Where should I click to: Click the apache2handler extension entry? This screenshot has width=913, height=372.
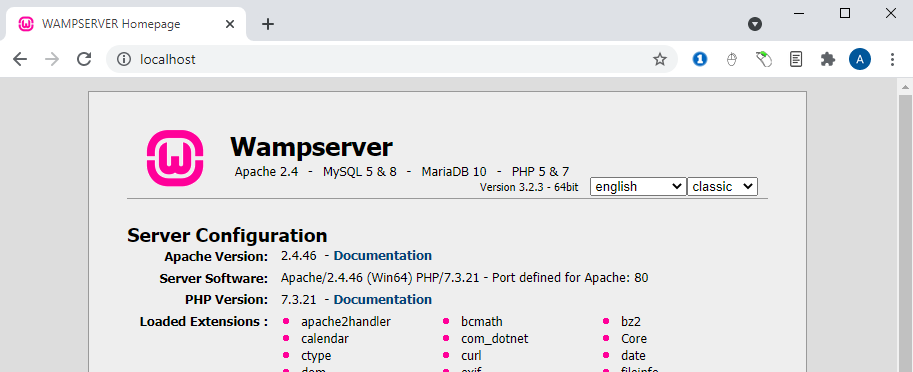click(346, 321)
